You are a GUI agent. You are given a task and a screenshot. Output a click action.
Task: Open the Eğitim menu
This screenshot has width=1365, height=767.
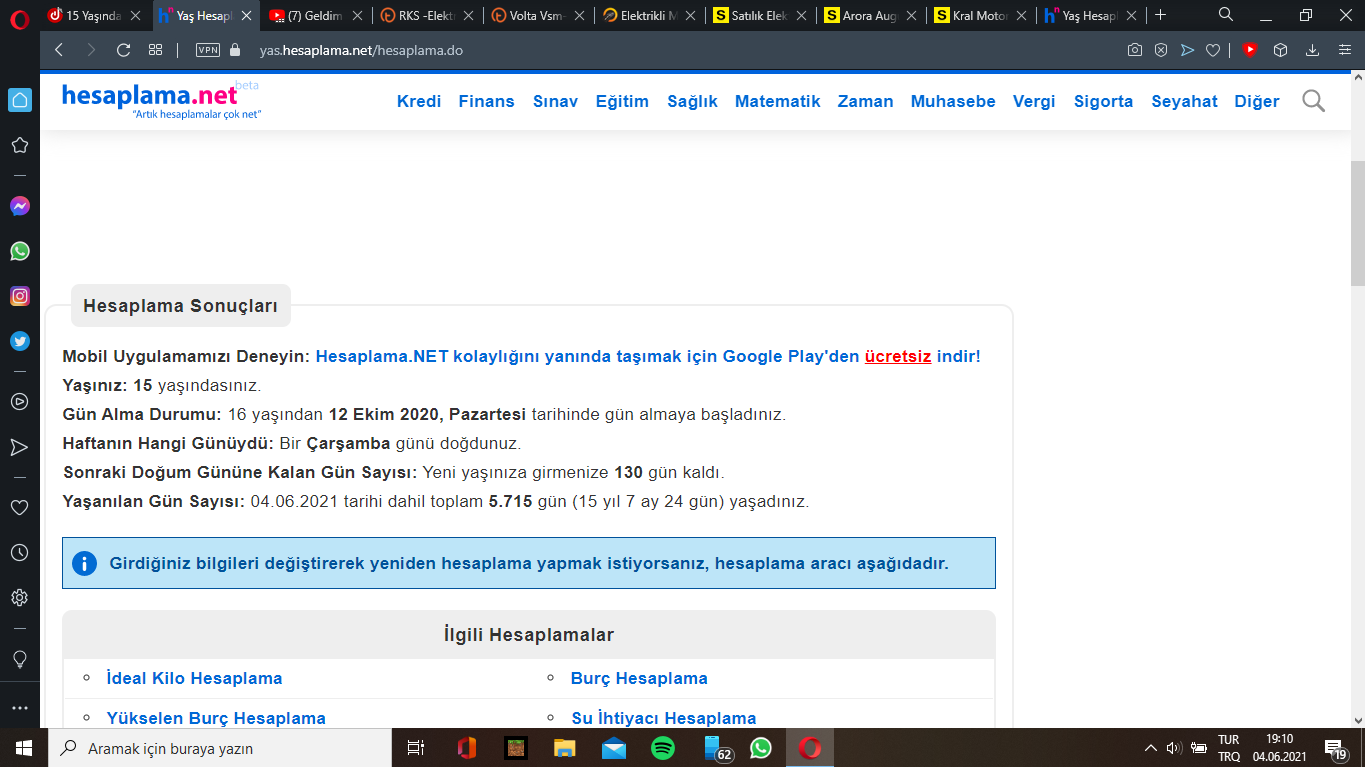point(622,101)
